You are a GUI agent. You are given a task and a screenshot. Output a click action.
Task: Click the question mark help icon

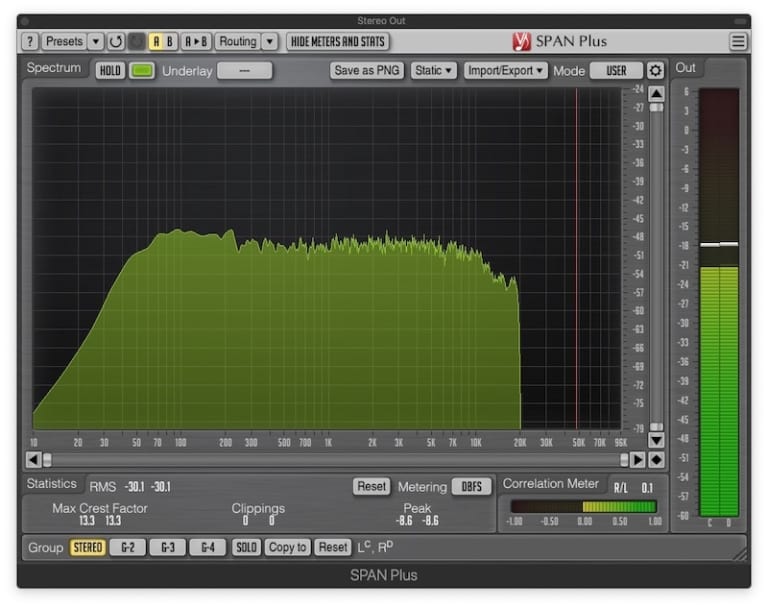point(30,42)
